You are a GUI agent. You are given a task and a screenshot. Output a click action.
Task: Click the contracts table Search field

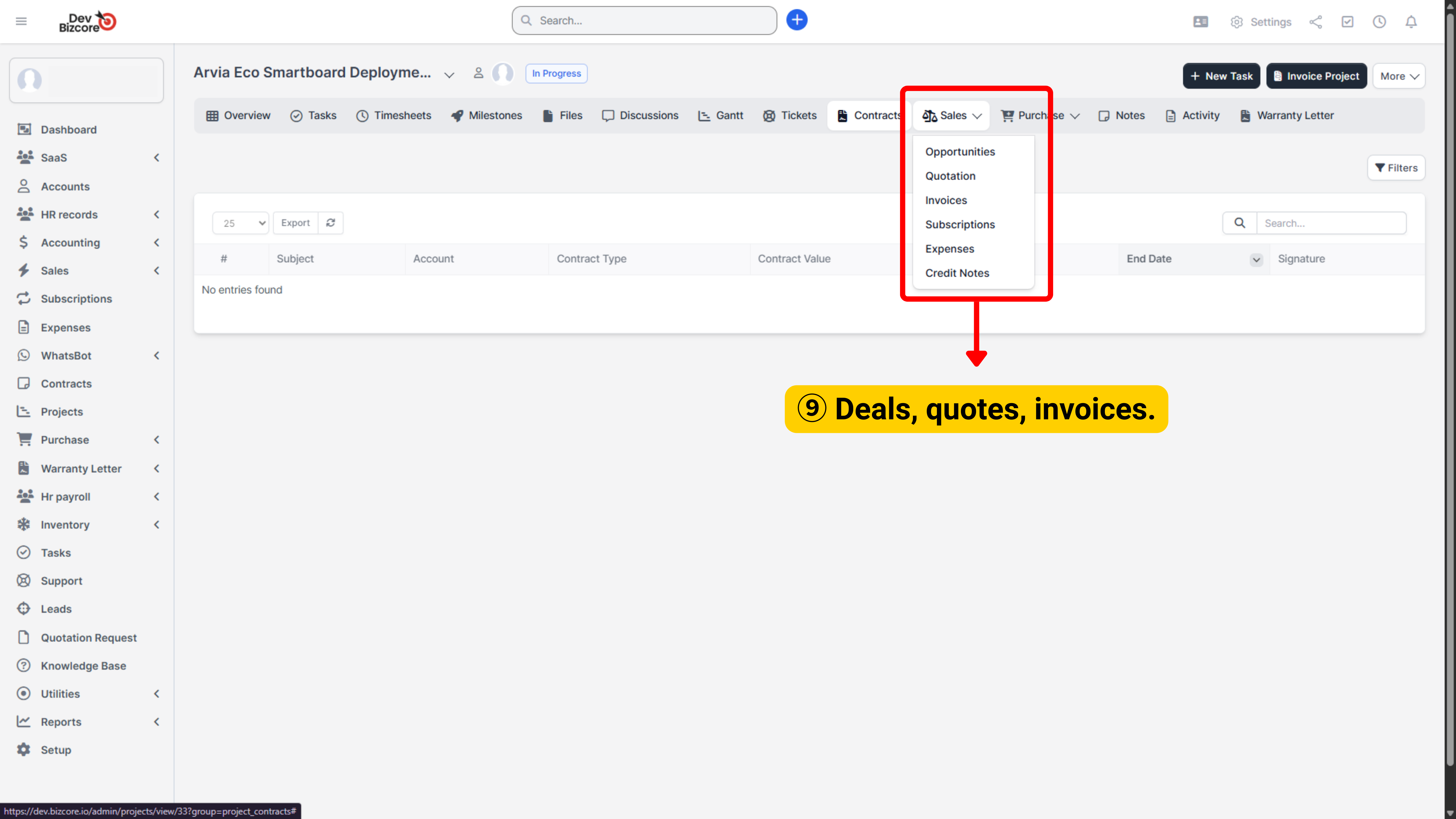1331,223
